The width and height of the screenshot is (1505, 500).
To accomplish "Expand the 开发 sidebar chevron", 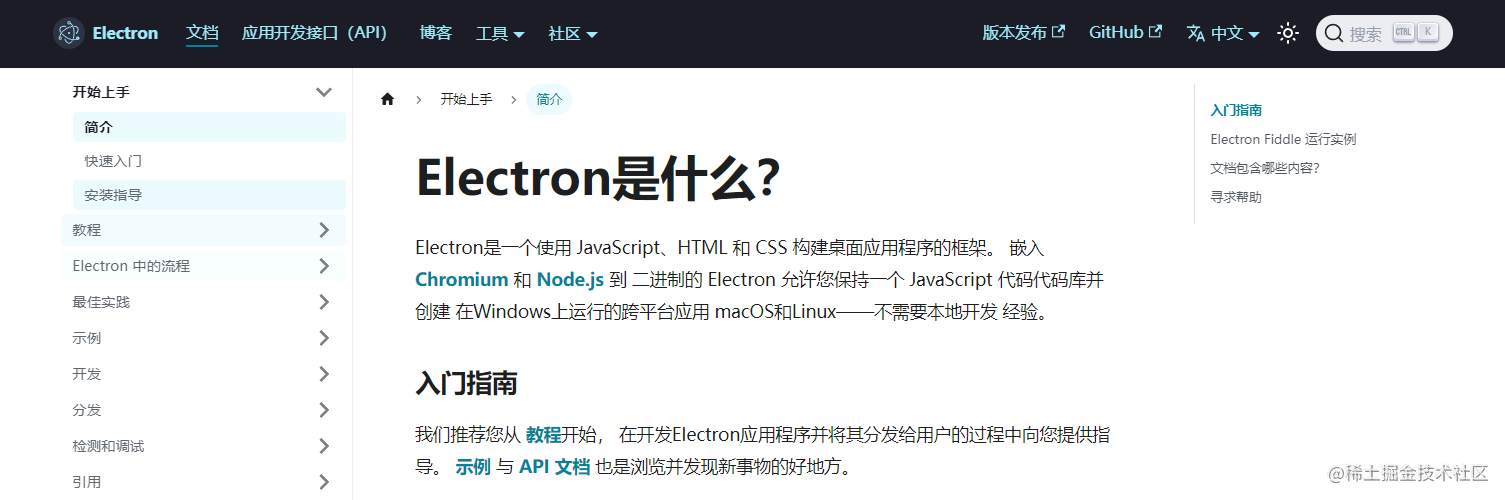I will tap(324, 374).
